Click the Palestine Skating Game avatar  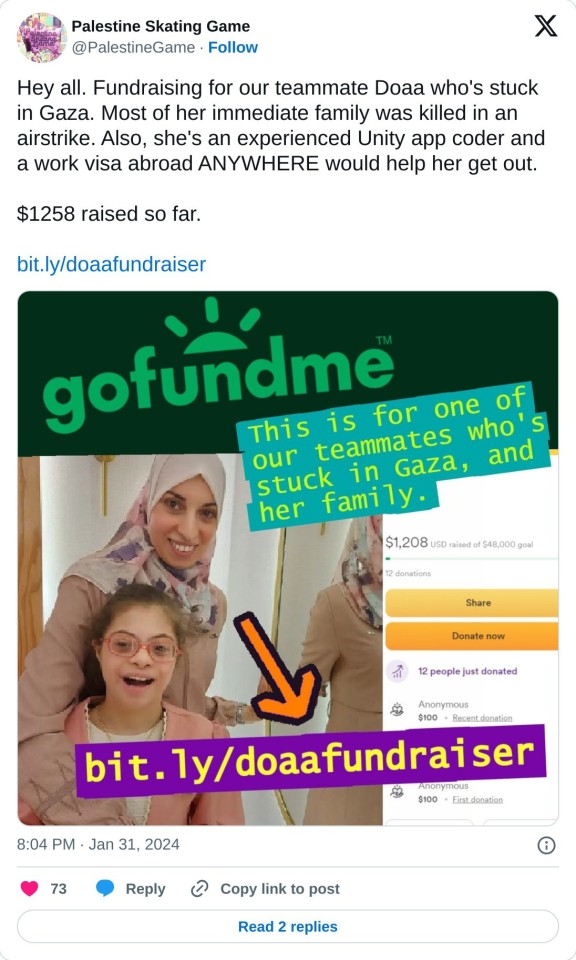coord(42,37)
